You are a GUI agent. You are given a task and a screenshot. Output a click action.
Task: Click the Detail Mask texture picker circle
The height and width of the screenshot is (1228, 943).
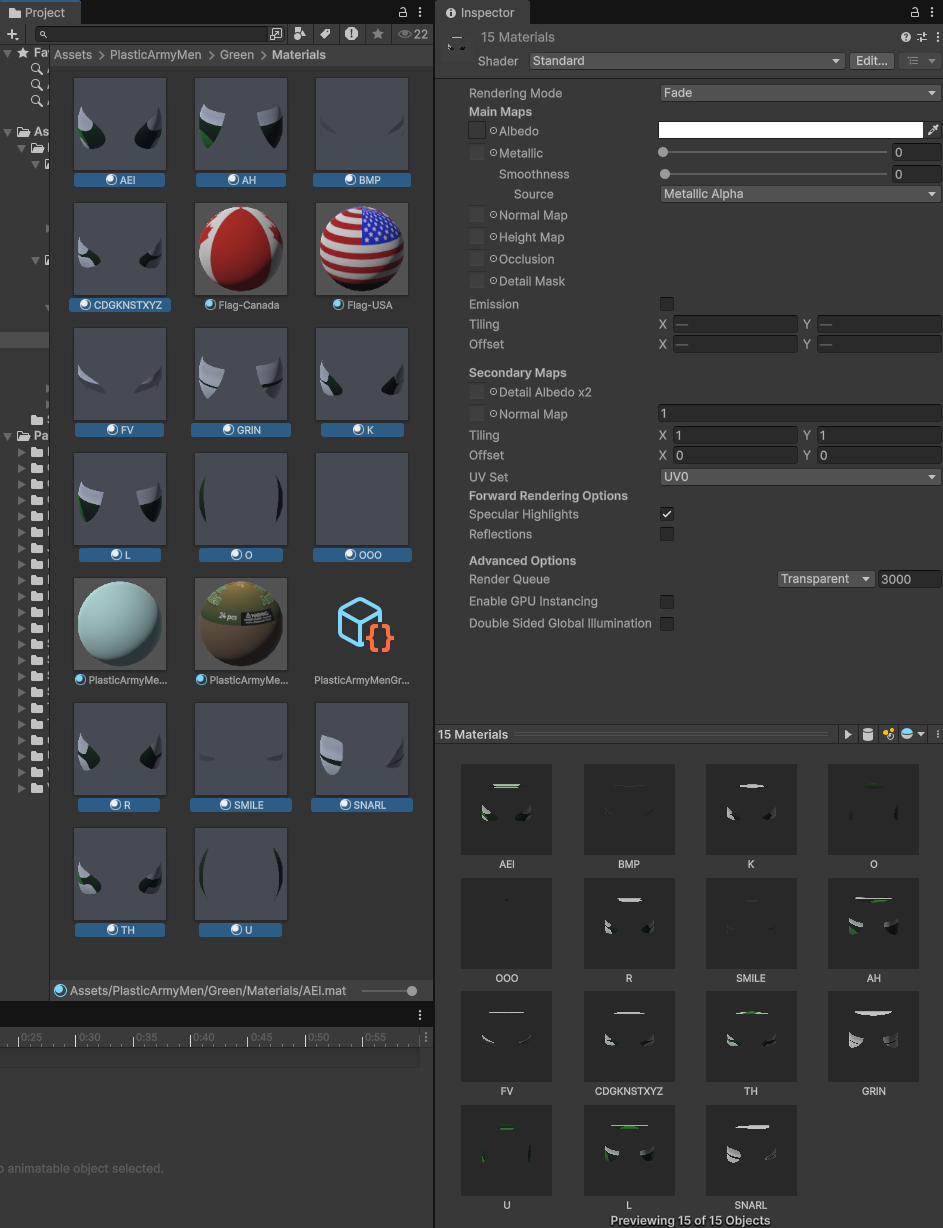[493, 281]
